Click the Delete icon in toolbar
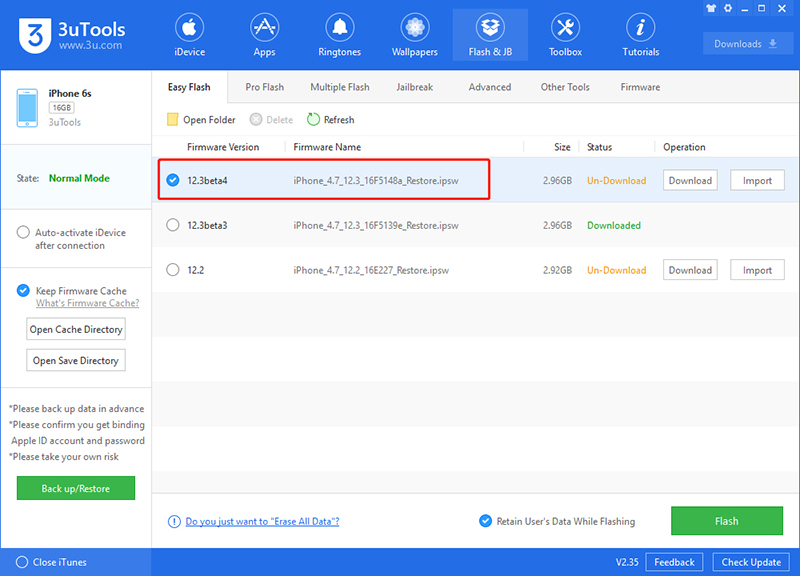 coord(256,119)
